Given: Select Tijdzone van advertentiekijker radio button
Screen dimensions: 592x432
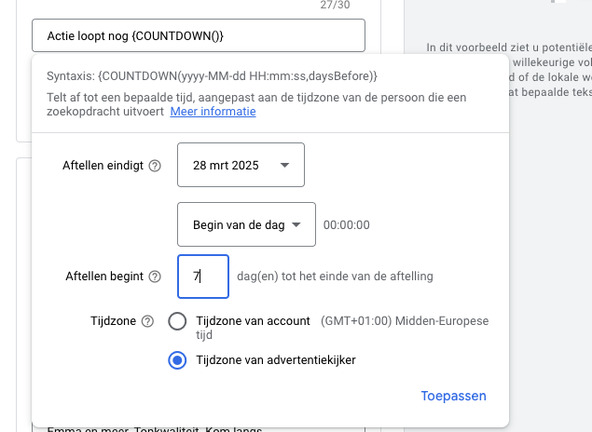Looking at the screenshot, I should [x=177, y=360].
